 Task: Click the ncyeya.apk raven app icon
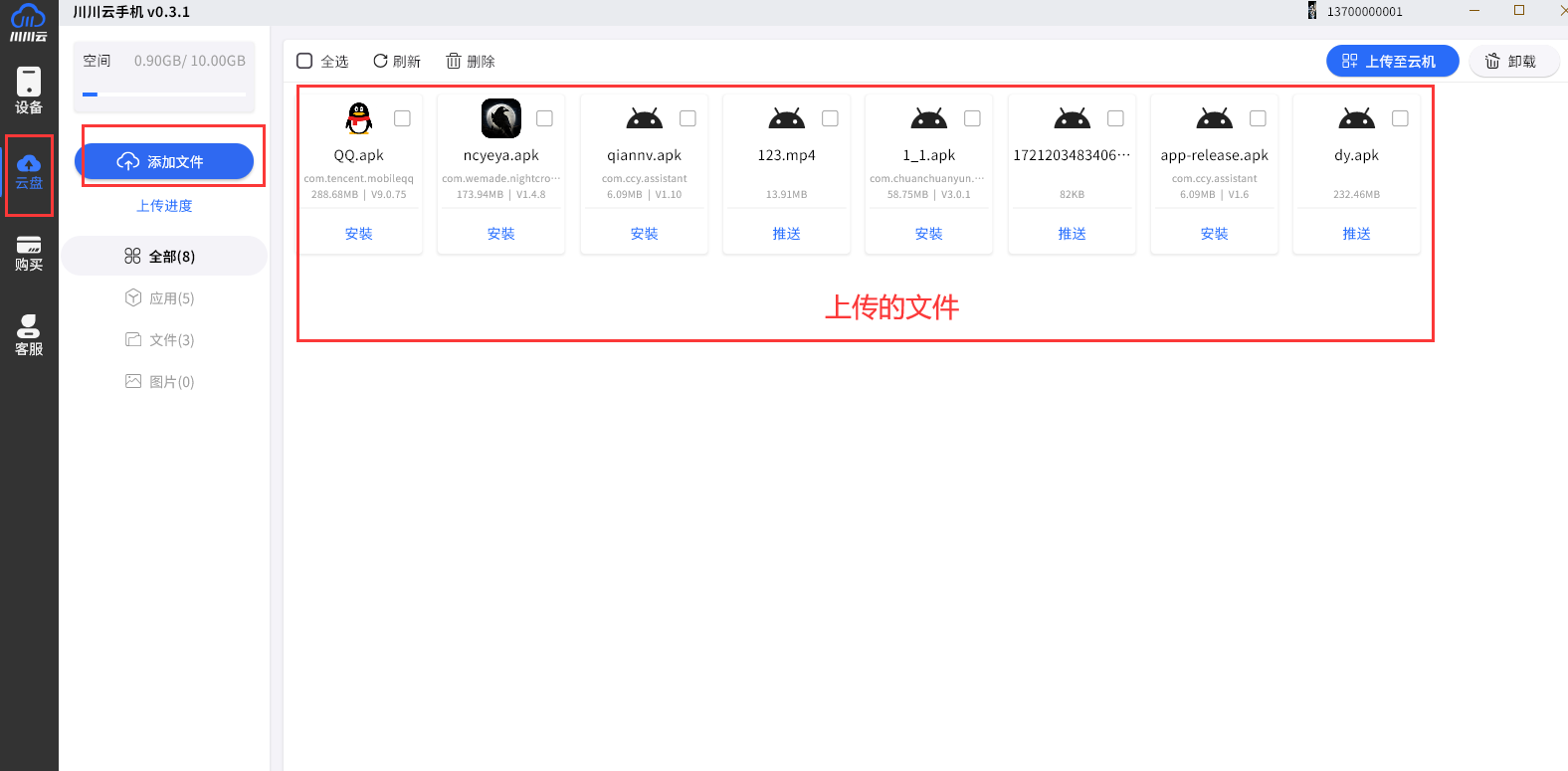pos(501,118)
